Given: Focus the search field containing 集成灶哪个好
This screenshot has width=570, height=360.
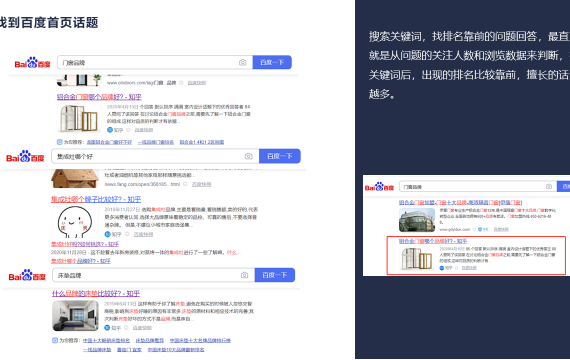Looking at the screenshot, I should pyautogui.click(x=155, y=156).
